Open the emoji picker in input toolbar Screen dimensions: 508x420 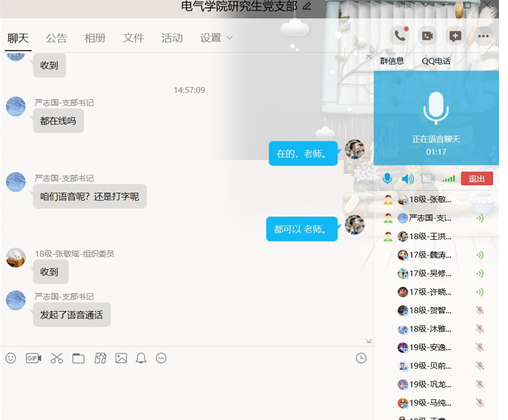[11, 358]
